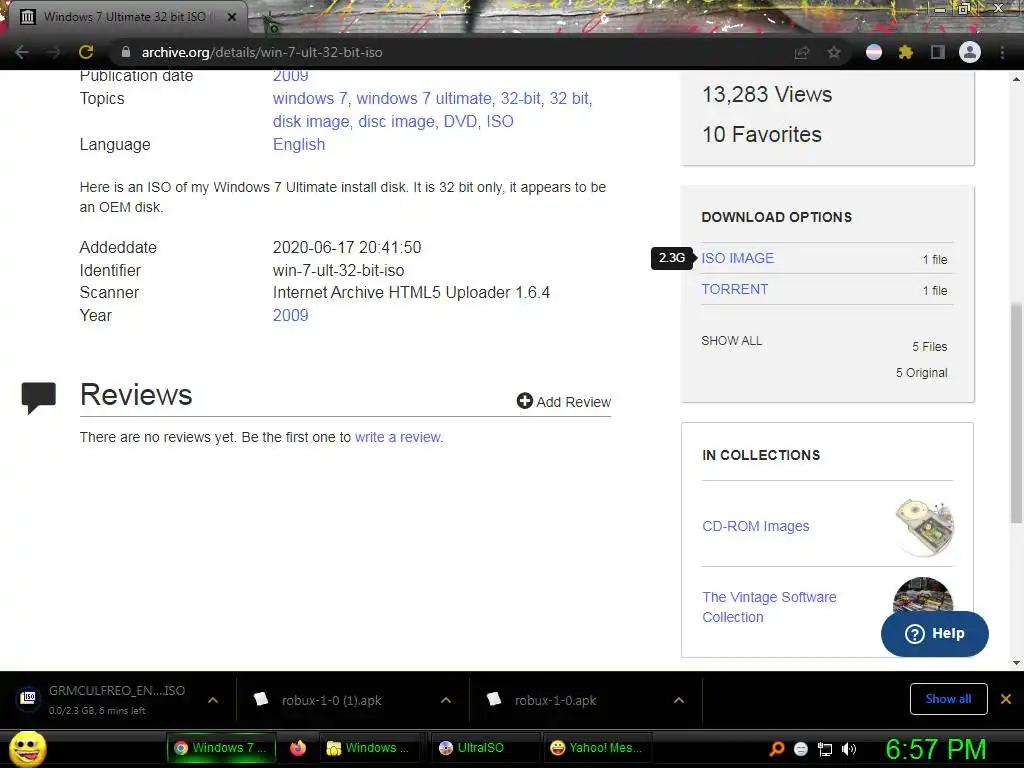Open the Year 2009 link
The height and width of the screenshot is (768, 1024).
pos(291,315)
